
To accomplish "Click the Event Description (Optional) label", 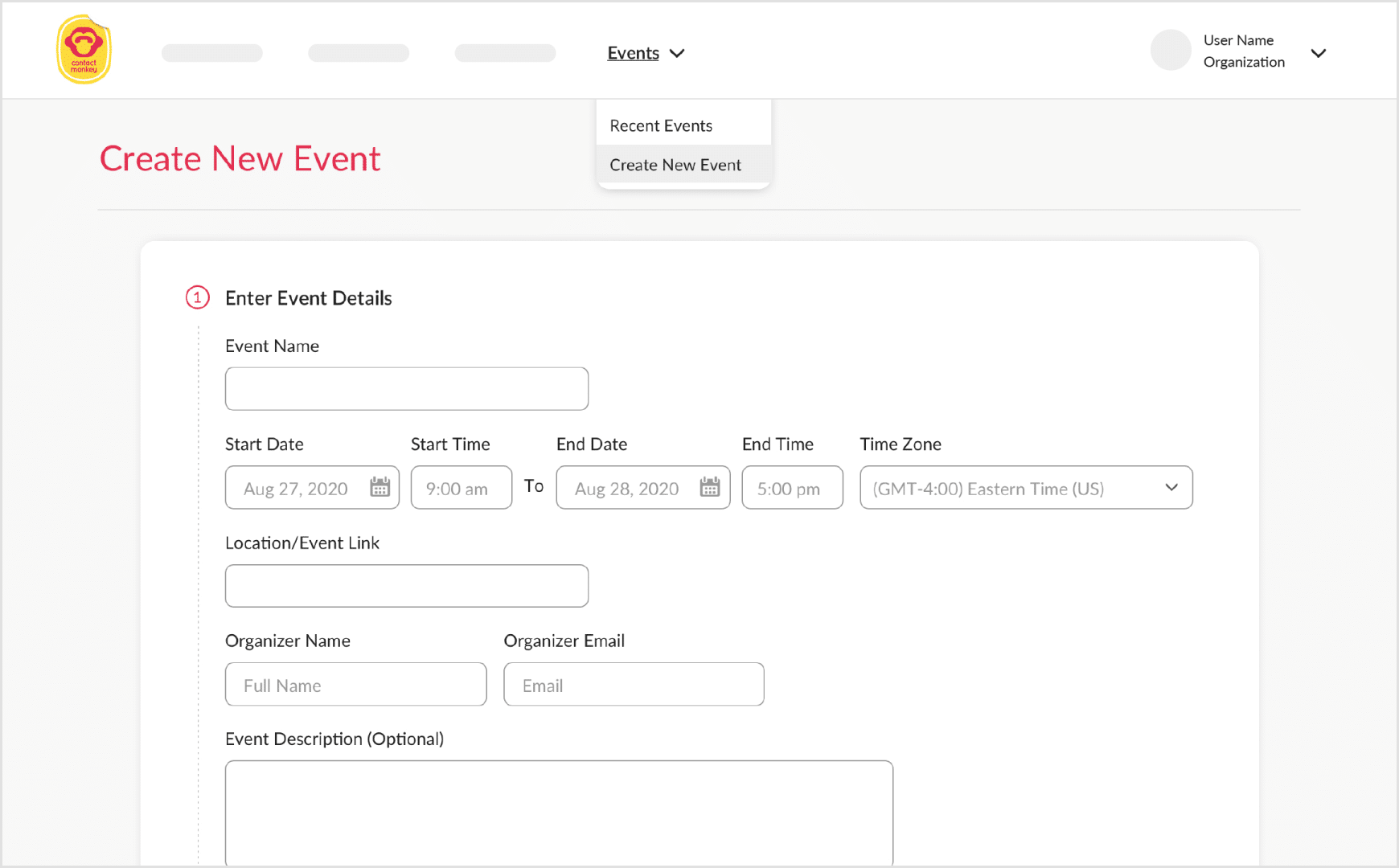I will point(334,739).
